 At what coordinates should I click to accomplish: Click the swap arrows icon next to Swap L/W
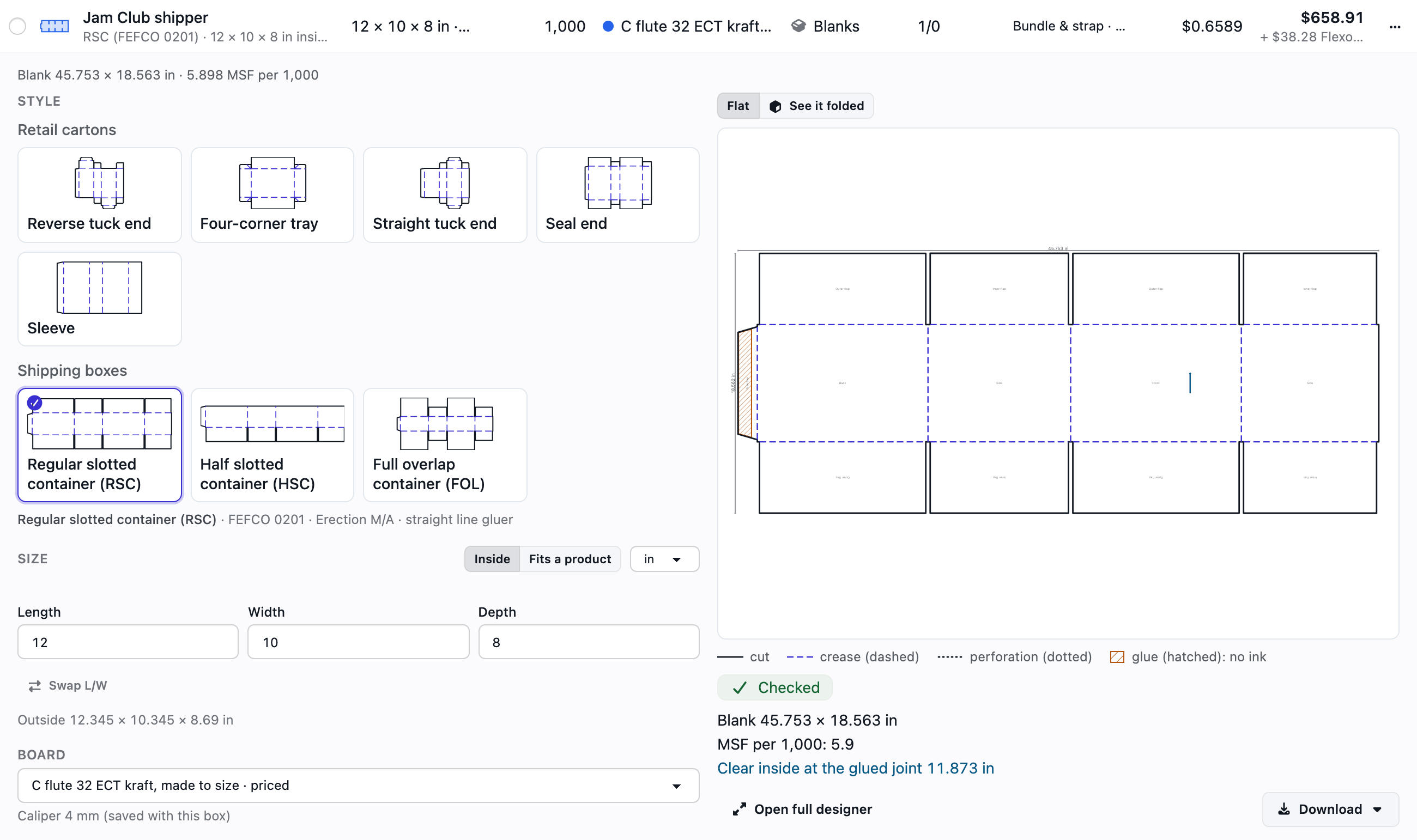(34, 686)
